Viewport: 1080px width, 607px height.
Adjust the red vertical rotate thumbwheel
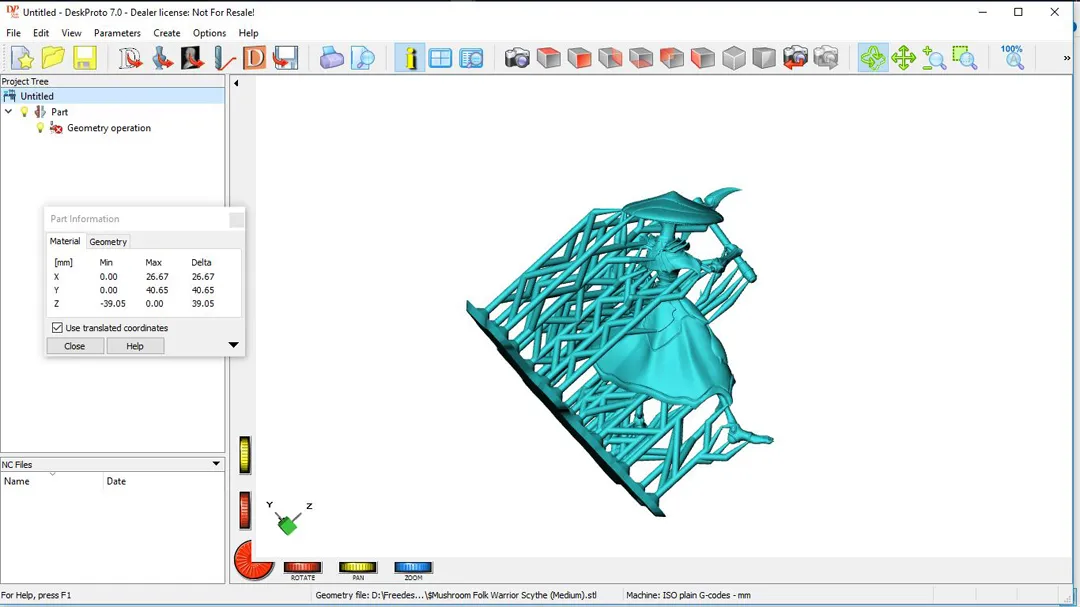[245, 511]
